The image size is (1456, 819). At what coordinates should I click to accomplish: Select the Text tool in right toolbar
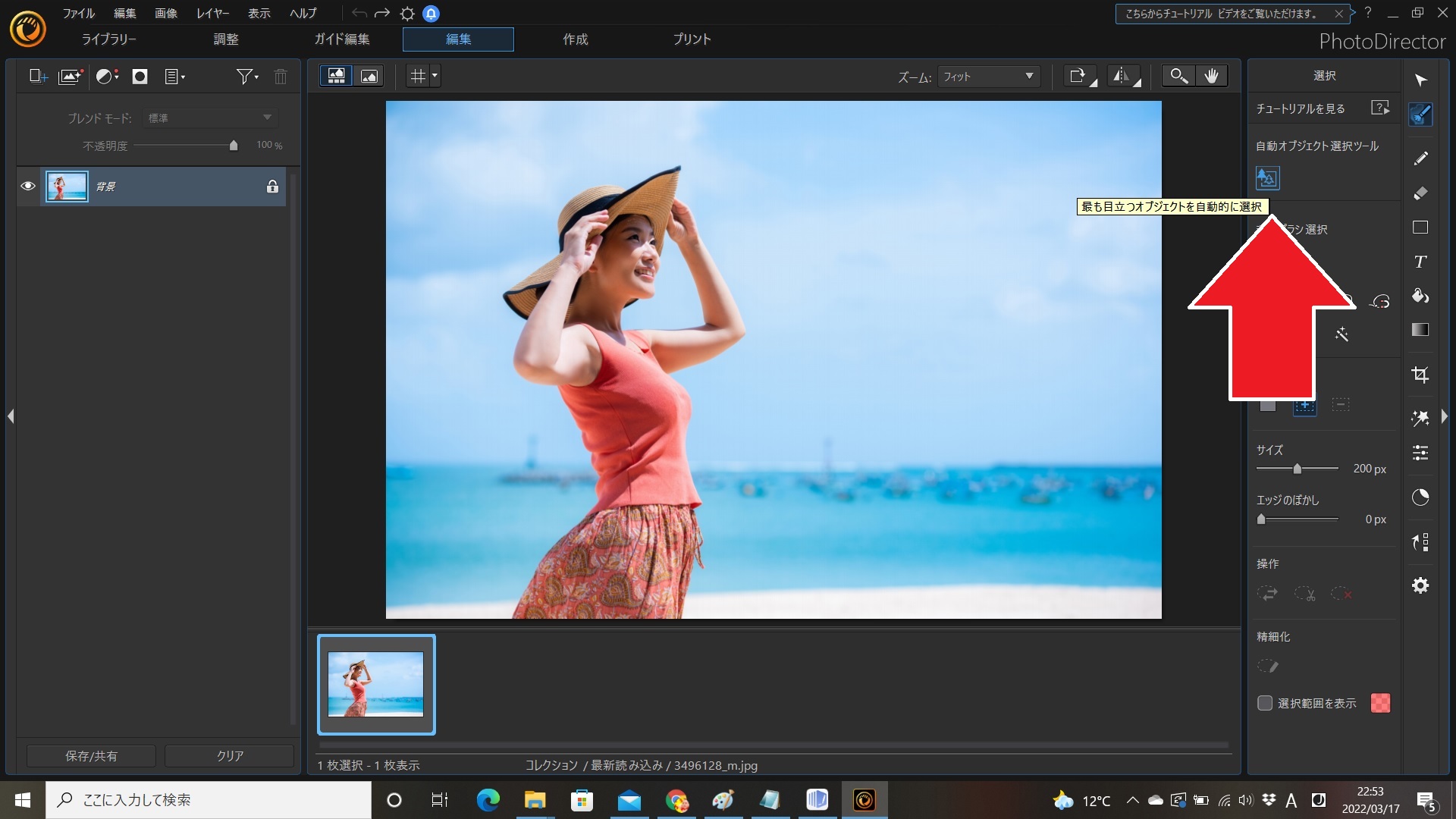(x=1420, y=262)
